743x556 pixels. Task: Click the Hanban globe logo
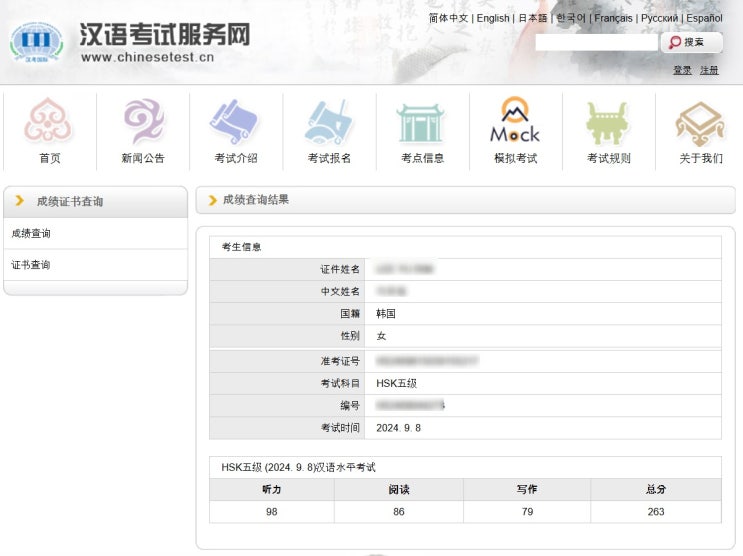36,43
